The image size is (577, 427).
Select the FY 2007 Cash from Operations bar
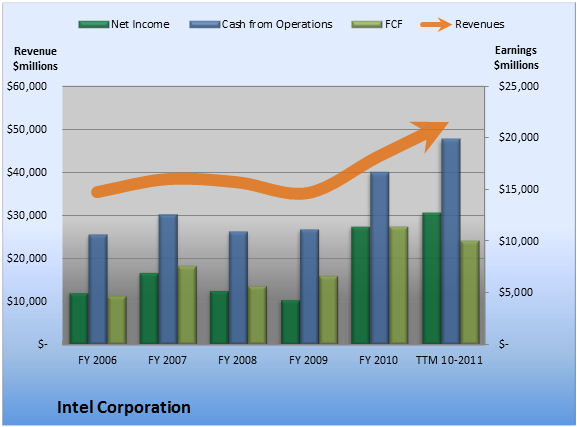(x=168, y=279)
